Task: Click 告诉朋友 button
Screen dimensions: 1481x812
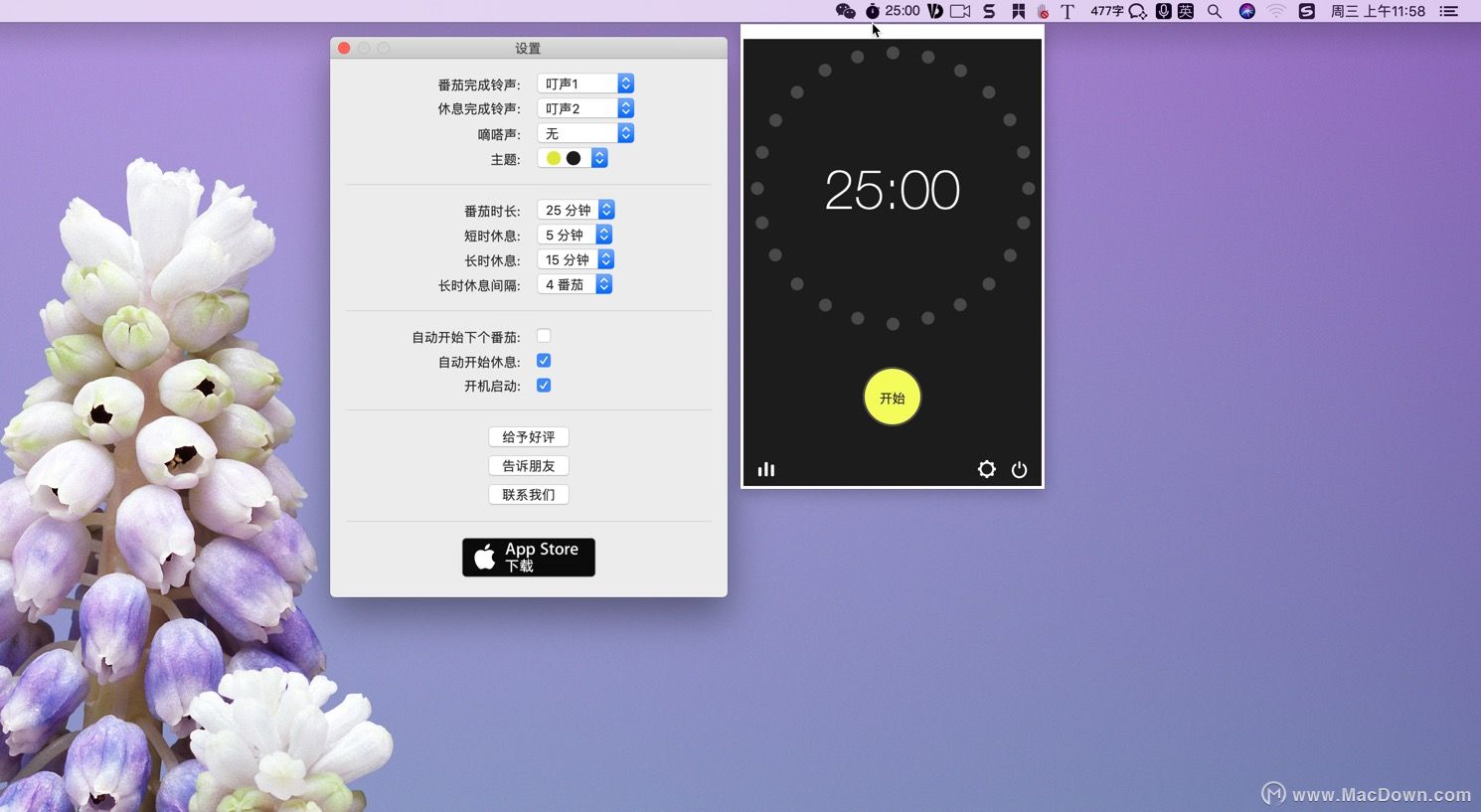Action: tap(529, 466)
